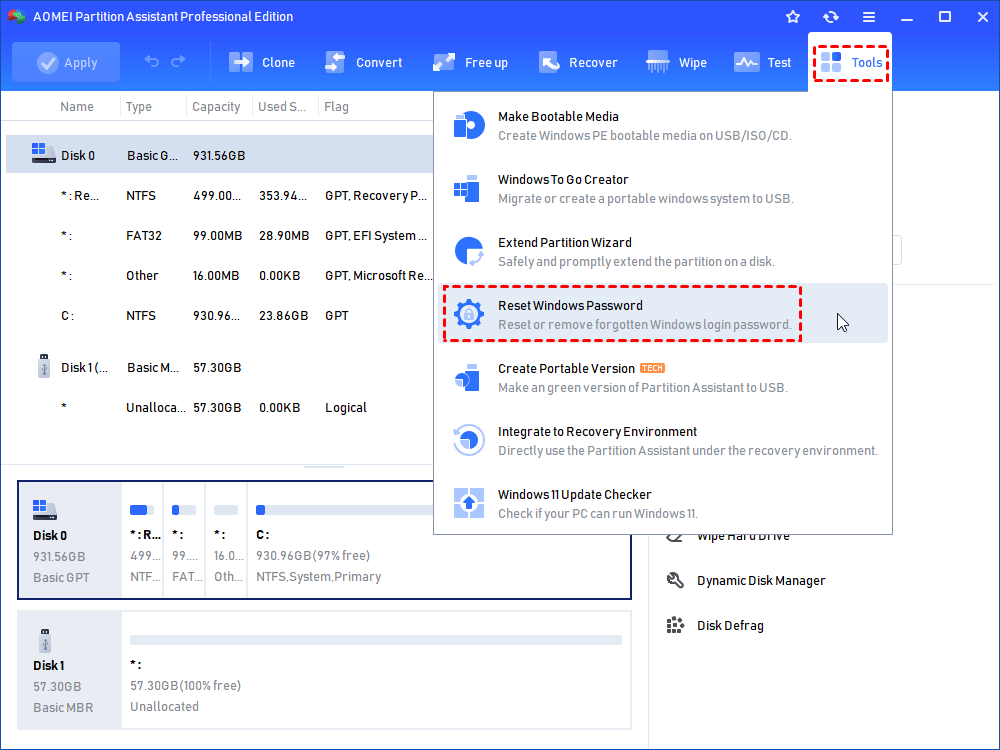Click the star favorite icon
The height and width of the screenshot is (750, 1000).
792,16
